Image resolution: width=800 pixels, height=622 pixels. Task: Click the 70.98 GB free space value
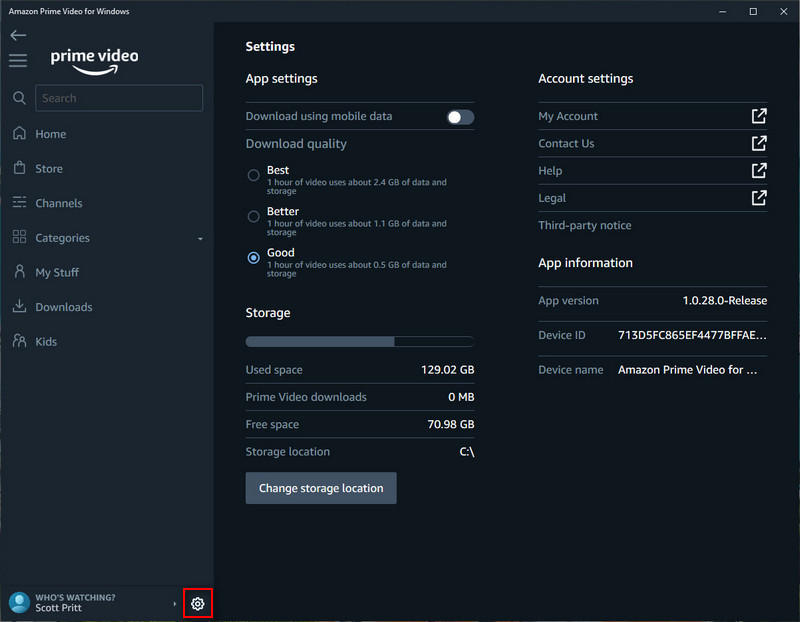tap(451, 424)
